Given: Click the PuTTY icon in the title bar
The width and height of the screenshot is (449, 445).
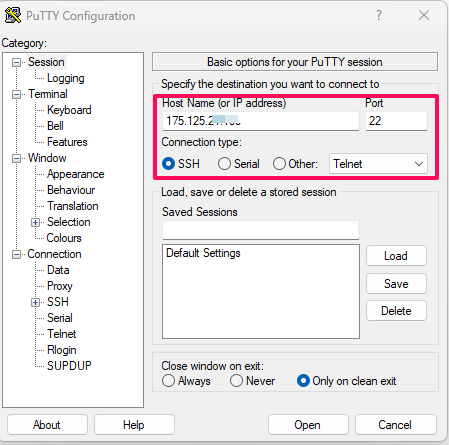Looking at the screenshot, I should (13, 15).
